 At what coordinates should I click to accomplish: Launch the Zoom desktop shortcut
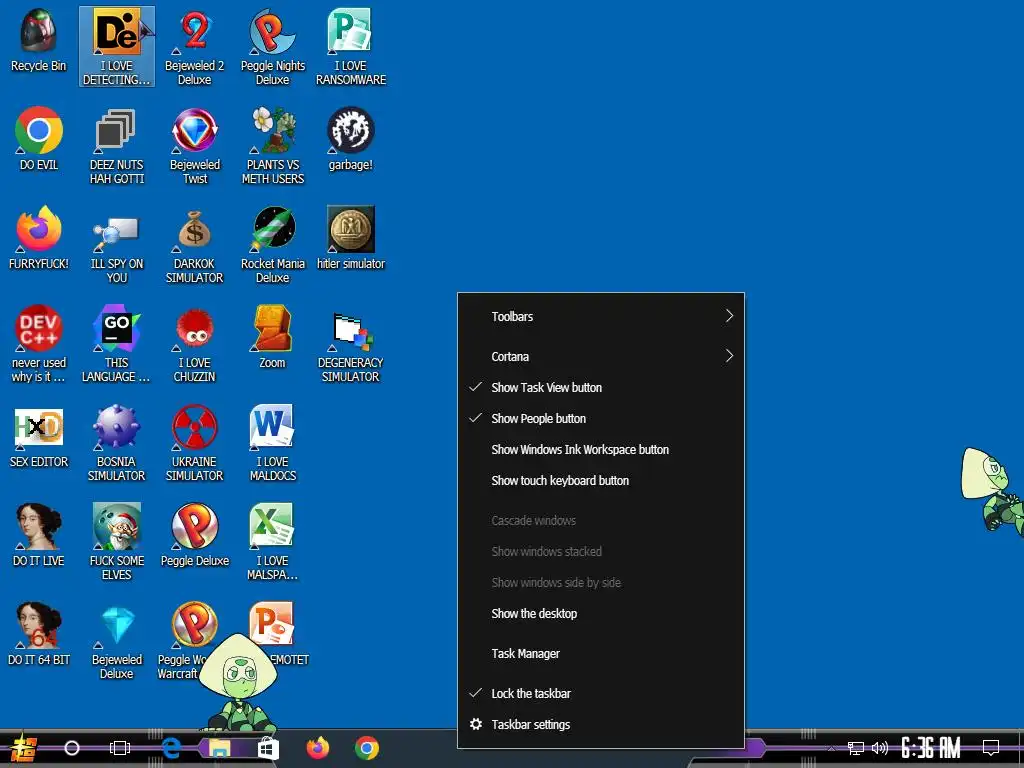(272, 337)
